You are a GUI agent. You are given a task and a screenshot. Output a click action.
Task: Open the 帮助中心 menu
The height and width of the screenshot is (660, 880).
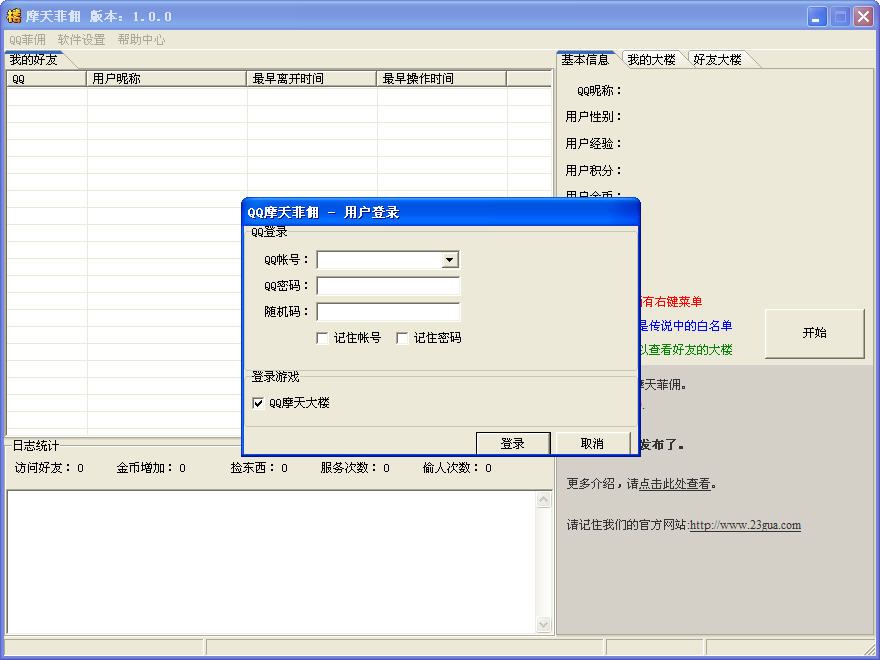[x=141, y=40]
